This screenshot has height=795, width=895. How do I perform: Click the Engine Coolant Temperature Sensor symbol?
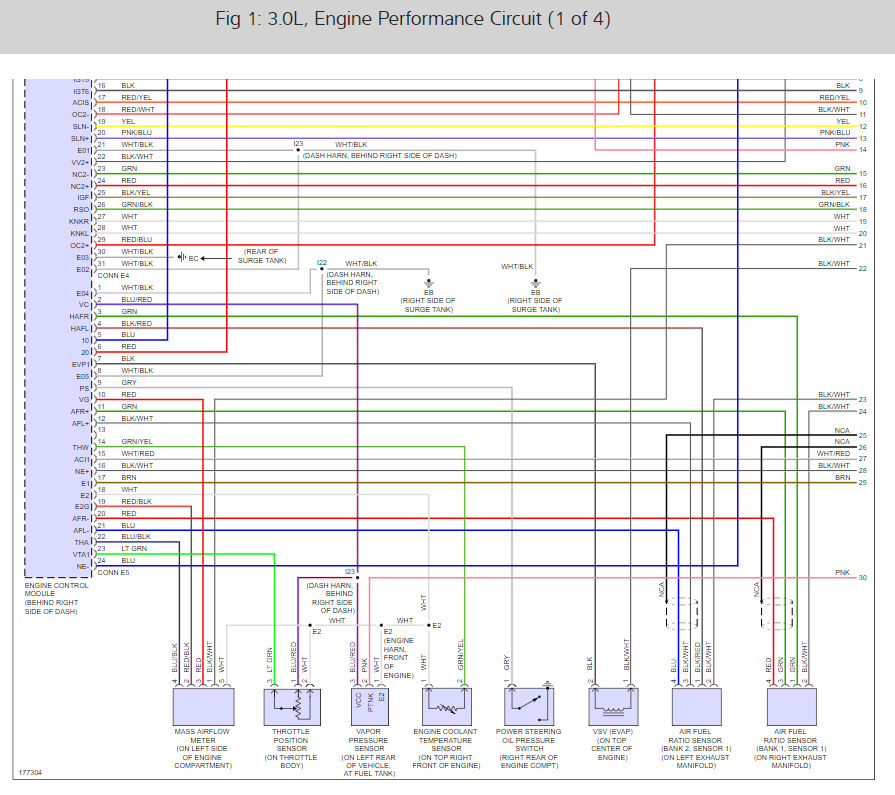click(x=447, y=707)
